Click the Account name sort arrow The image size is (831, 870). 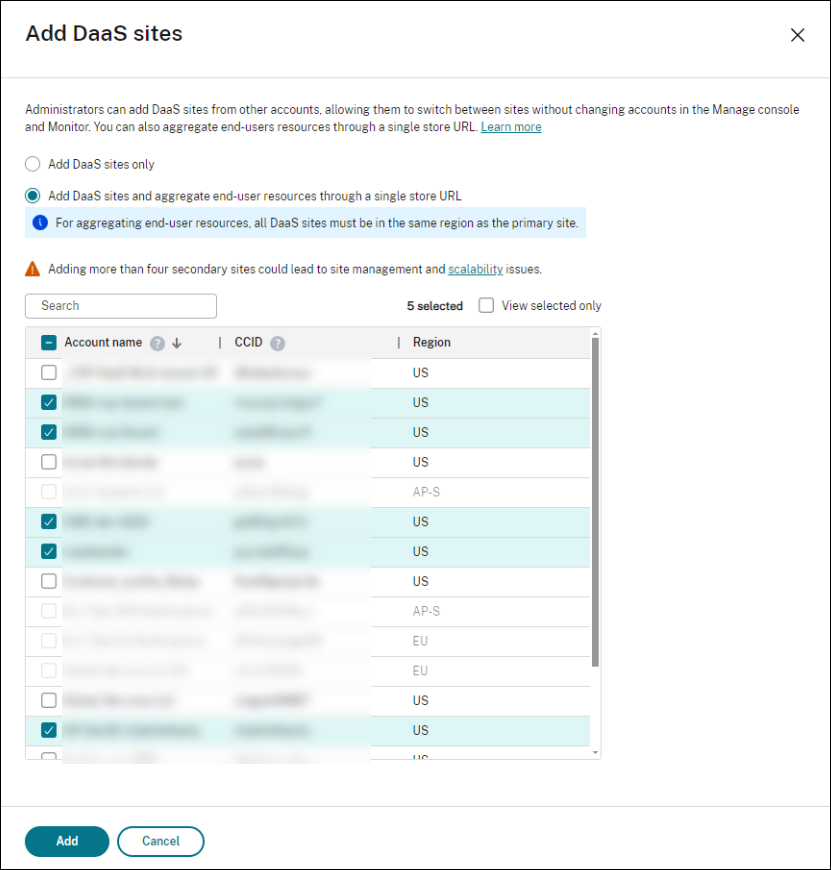click(x=177, y=343)
